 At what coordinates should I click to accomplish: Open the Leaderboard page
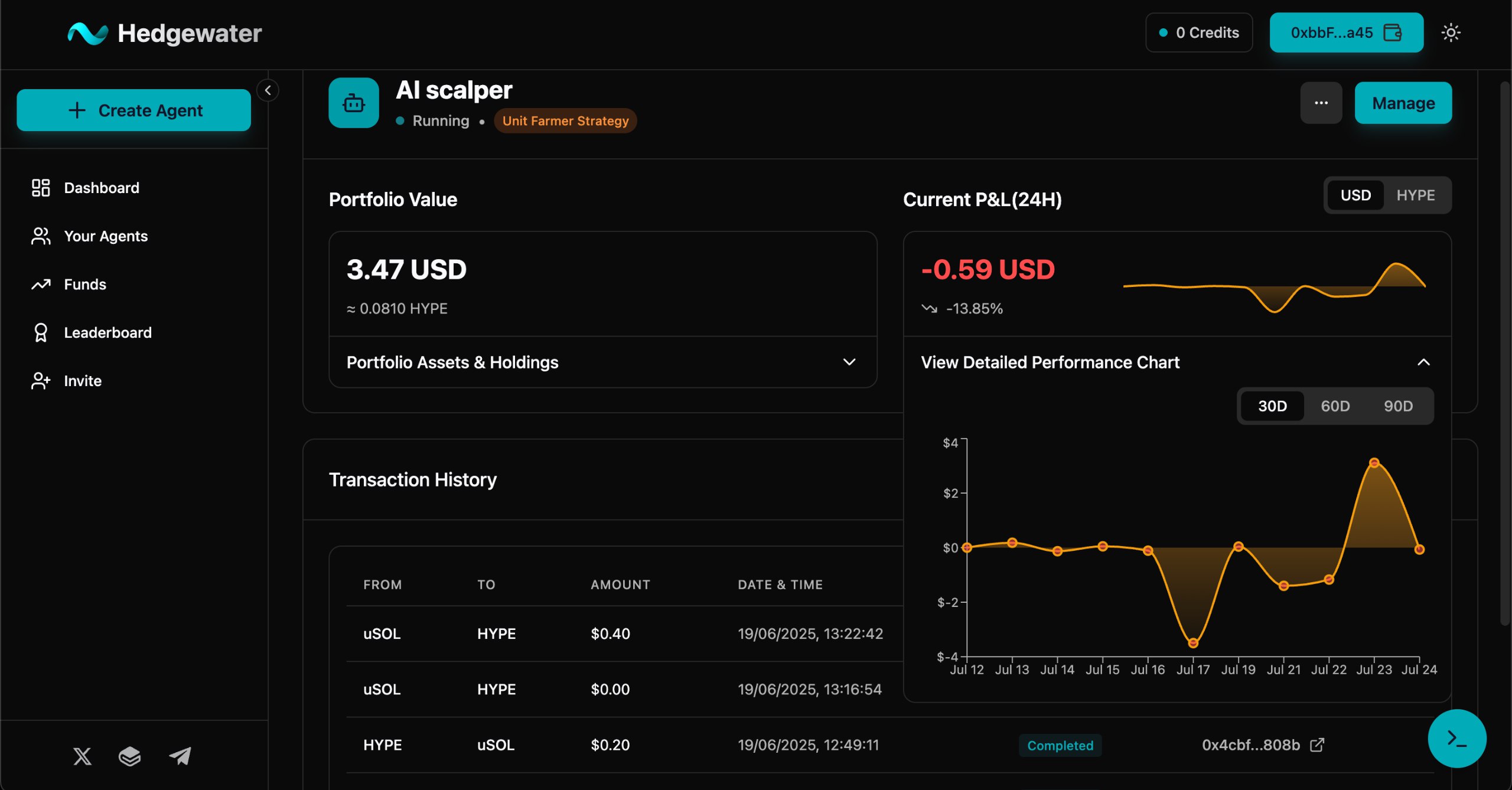pos(133,332)
